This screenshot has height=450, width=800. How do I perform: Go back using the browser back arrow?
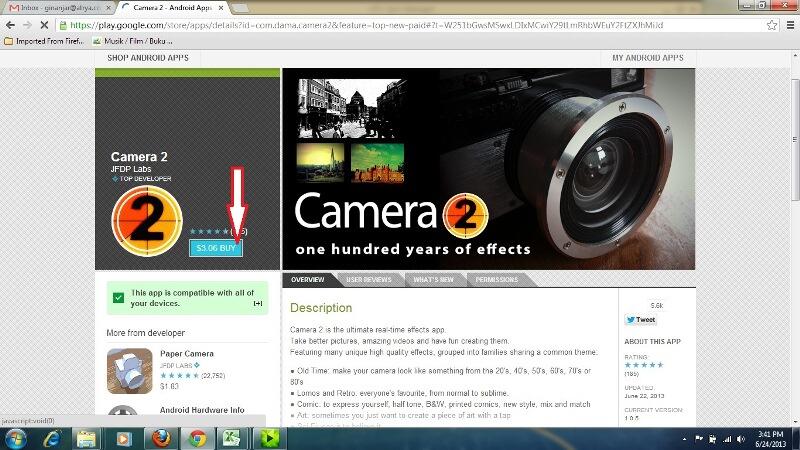[10, 24]
